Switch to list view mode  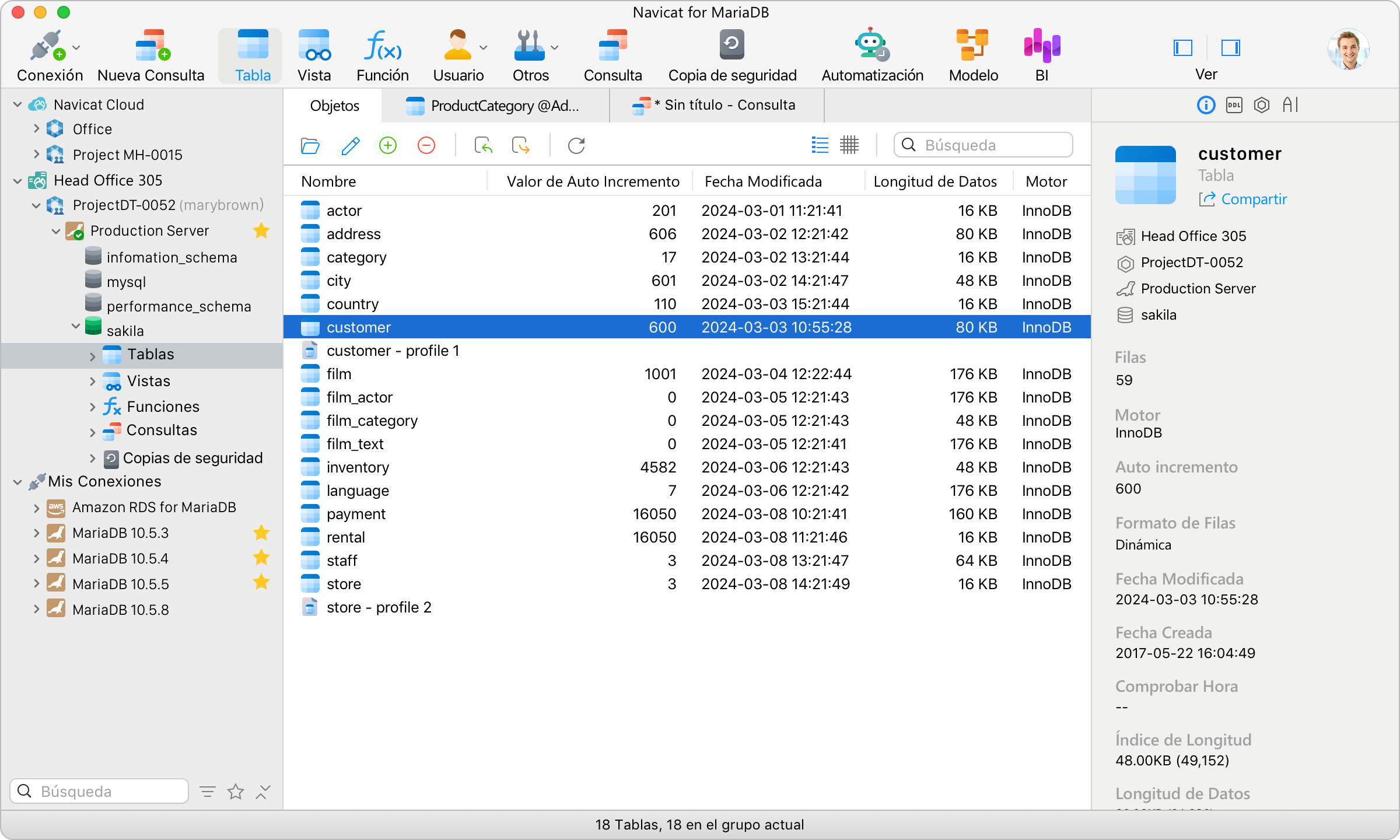pos(820,145)
